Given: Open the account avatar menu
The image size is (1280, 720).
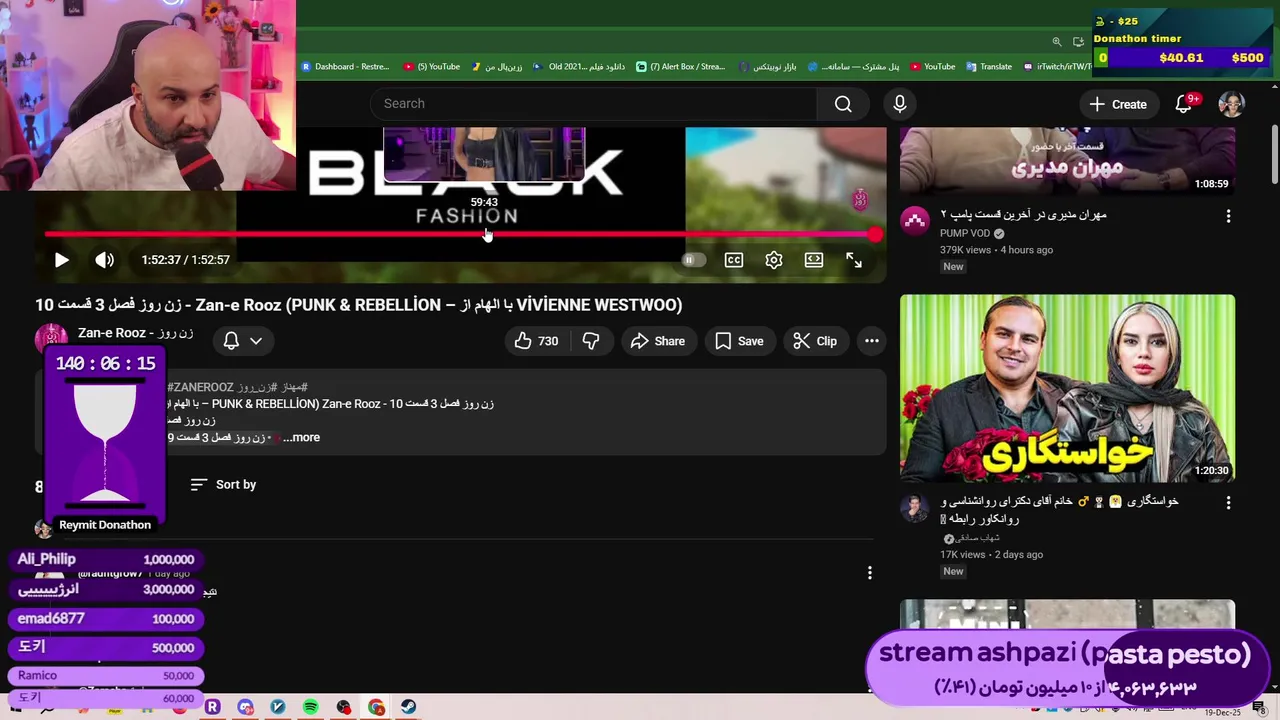Looking at the screenshot, I should [1231, 104].
